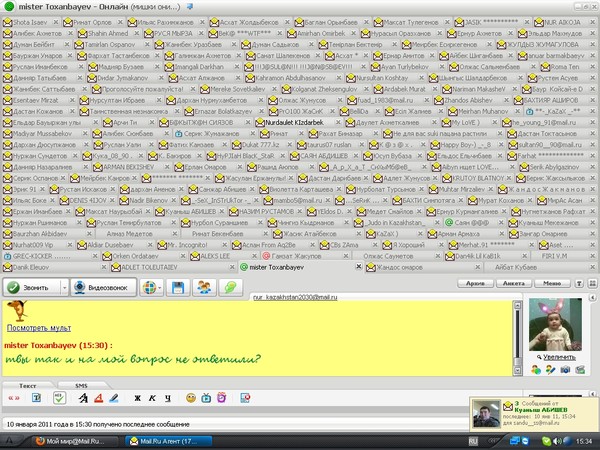Image resolution: width=600 pixels, height=450 pixels.
Task: Collapse the lower own-avatar panel arrow
Action: 592,393
